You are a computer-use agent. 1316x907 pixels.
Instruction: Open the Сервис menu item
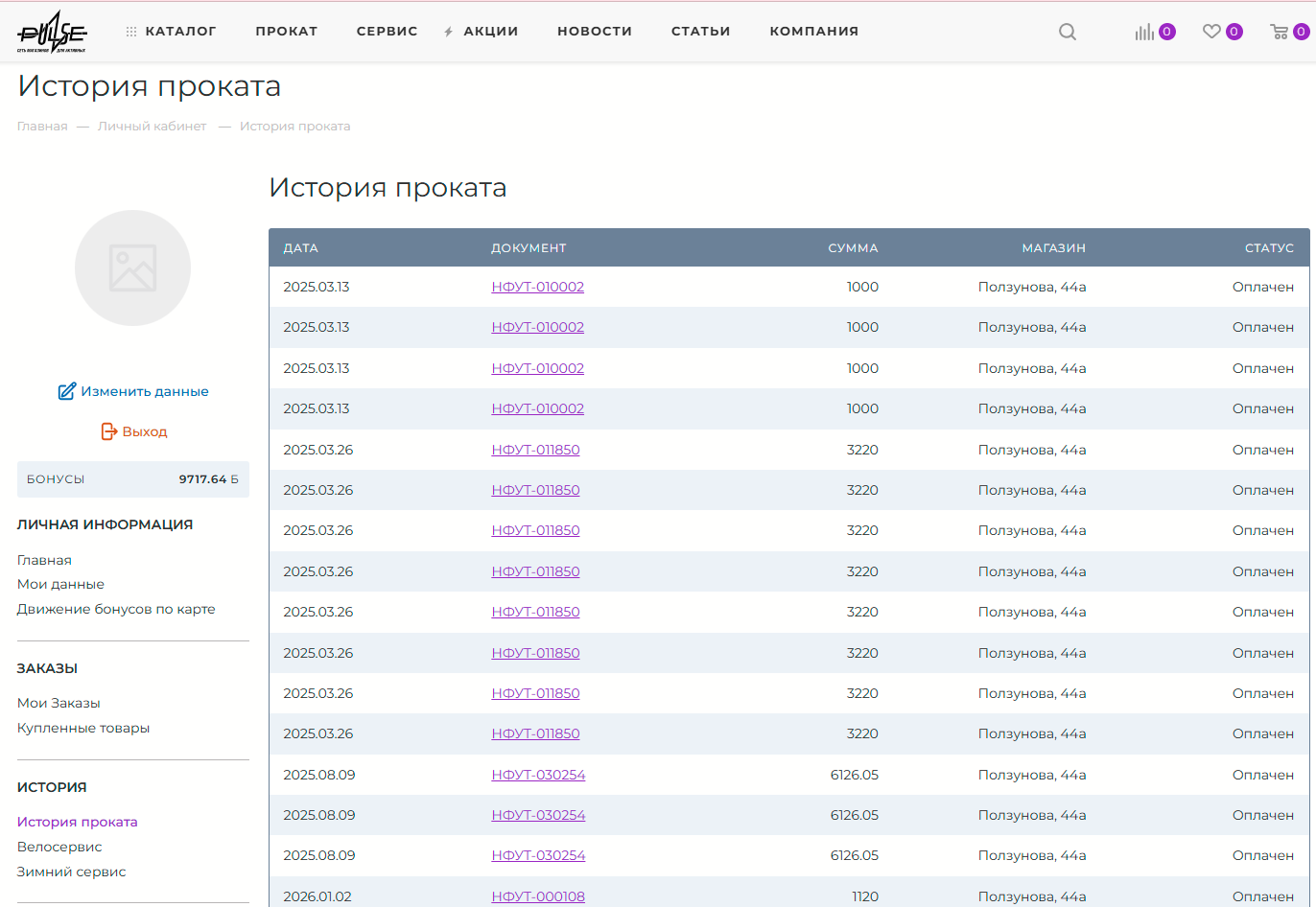[x=387, y=31]
